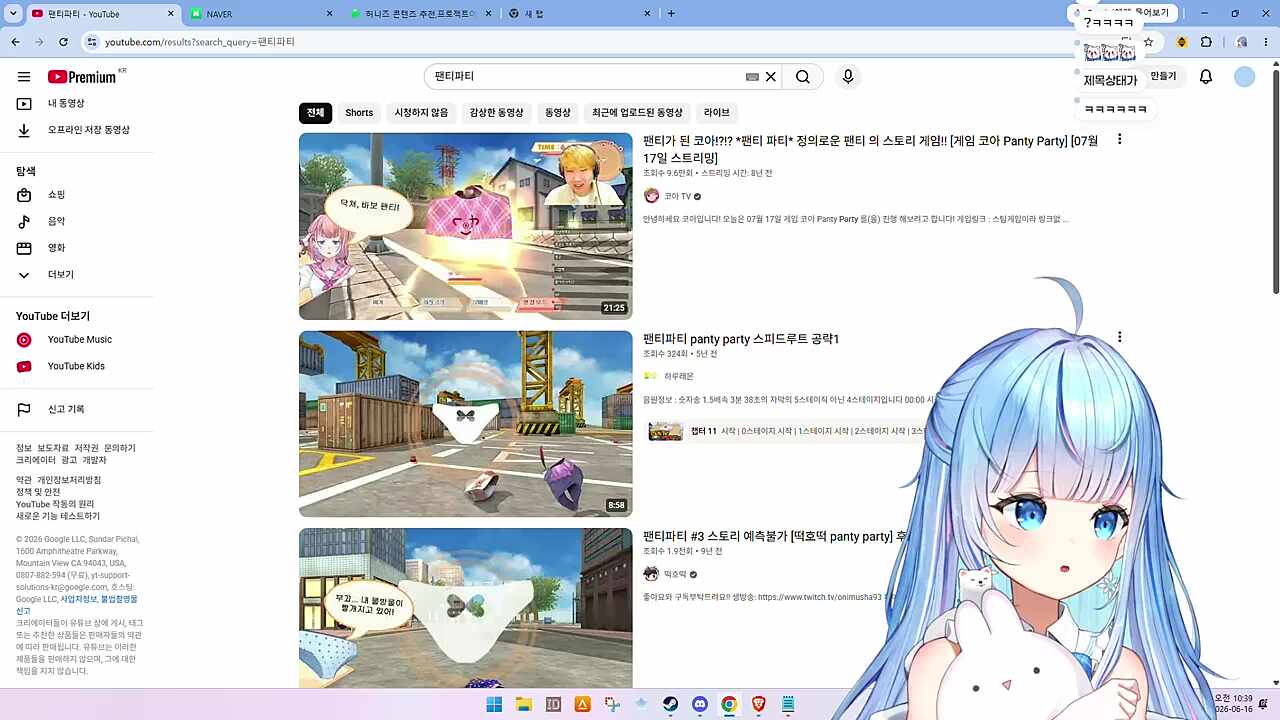This screenshot has width=1280, height=720.
Task: Filter by 라이브 chip
Action: click(x=716, y=113)
